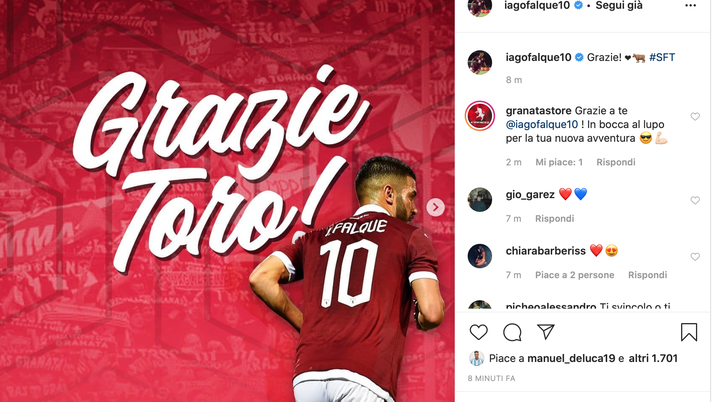Open the @iagofalque10 mention link
Screen dimensions: 712x402
(542, 124)
